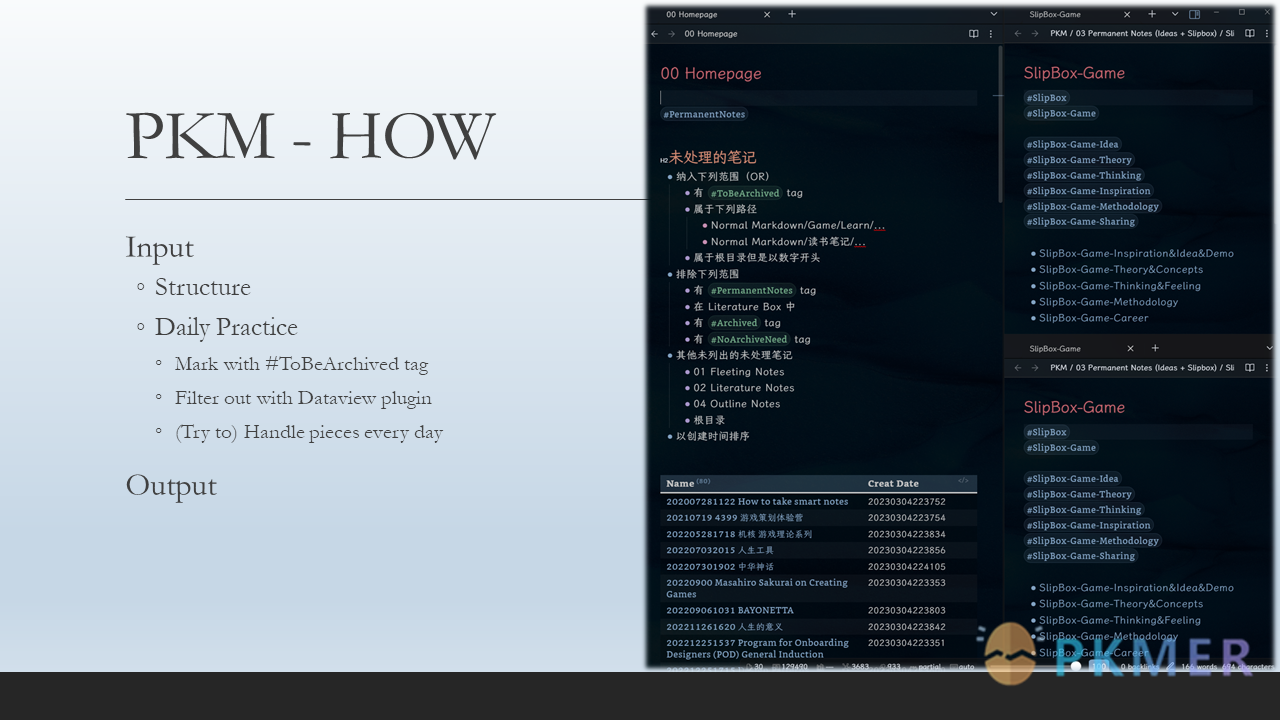The height and width of the screenshot is (720, 1280).
Task: Go forward in upper SlipBox-Game pane
Action: coord(1035,34)
